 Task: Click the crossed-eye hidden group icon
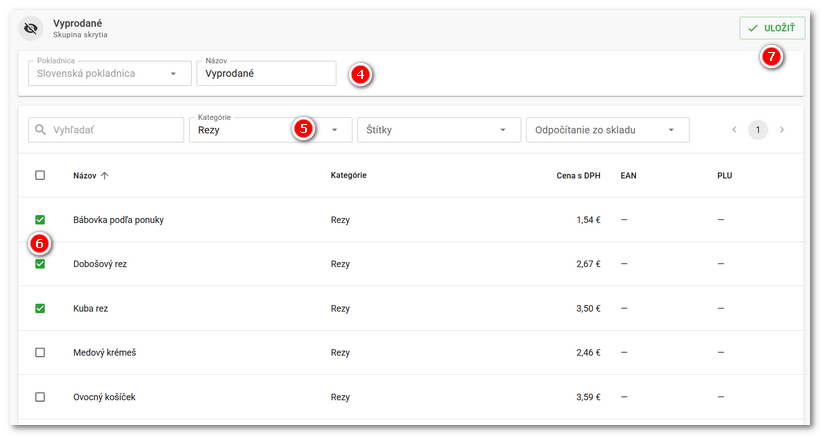click(31, 28)
